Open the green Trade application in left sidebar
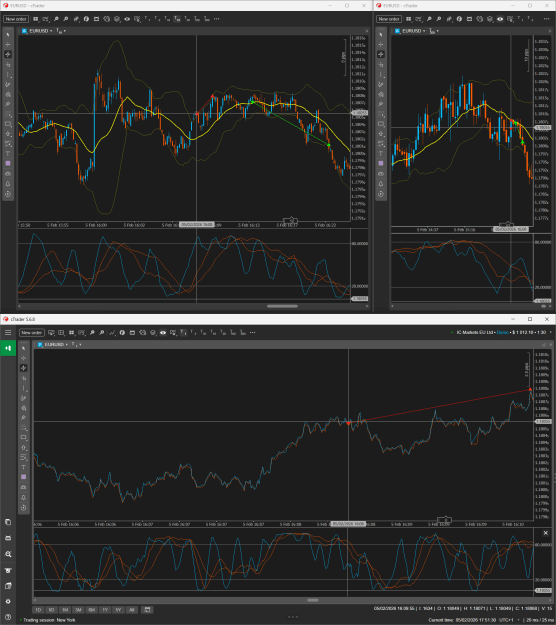 click(8, 348)
